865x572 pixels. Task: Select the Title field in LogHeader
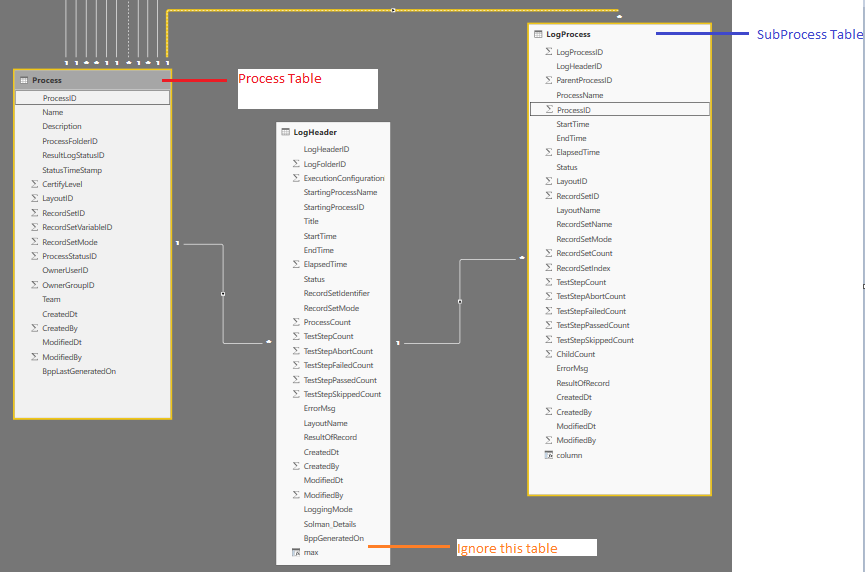[311, 221]
